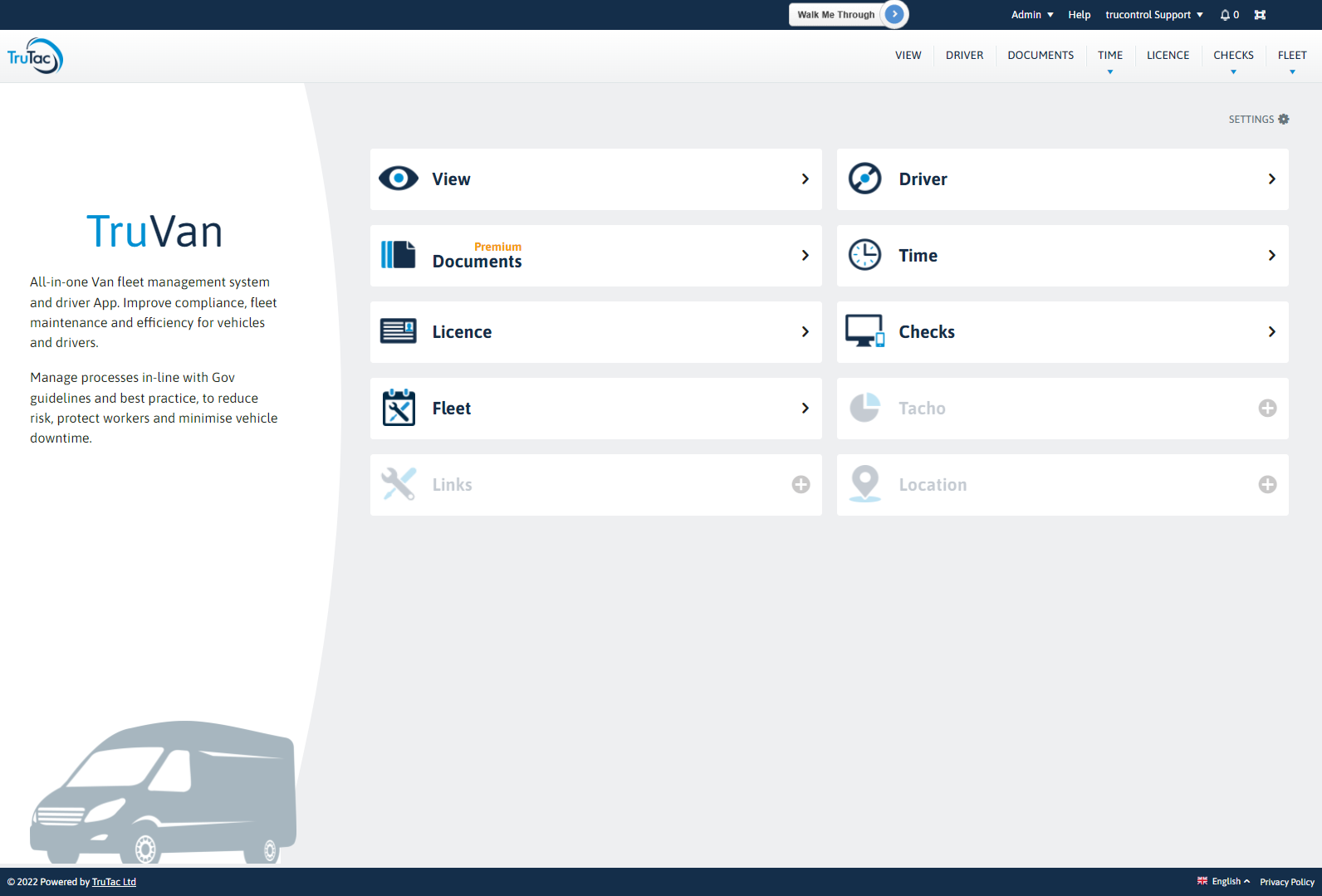Open the CHECKS menu in navigation
This screenshot has height=896, width=1322.
(1233, 56)
